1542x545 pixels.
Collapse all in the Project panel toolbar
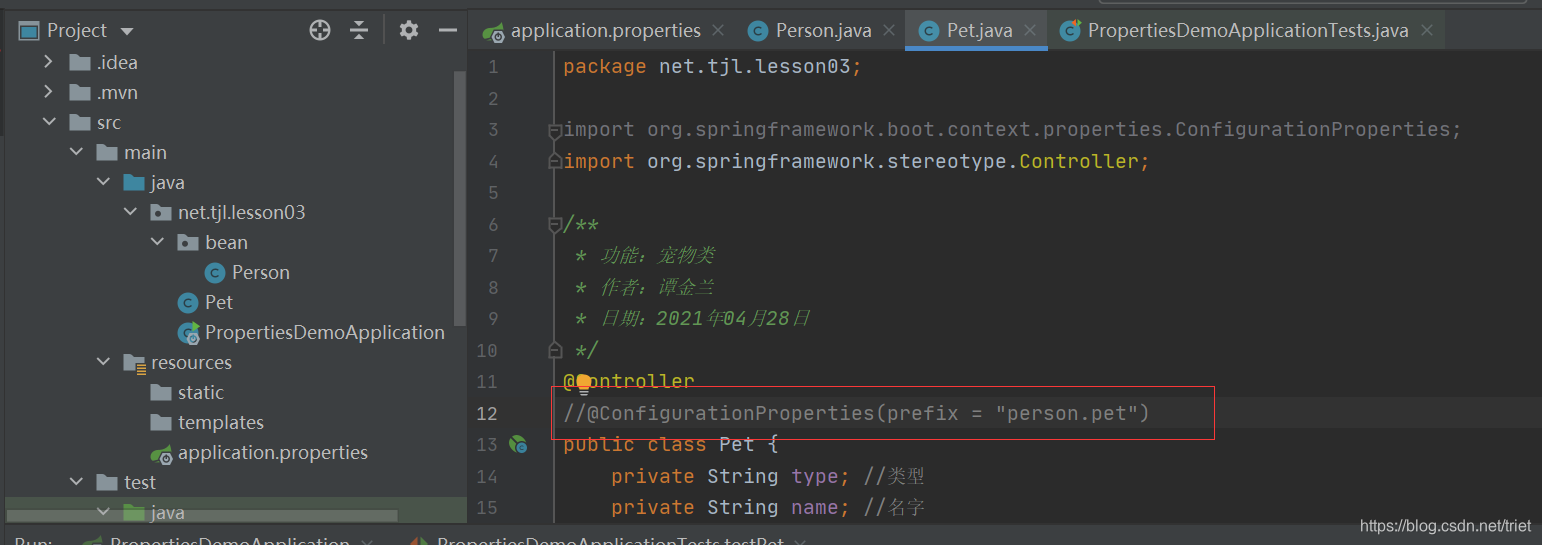pos(359,30)
